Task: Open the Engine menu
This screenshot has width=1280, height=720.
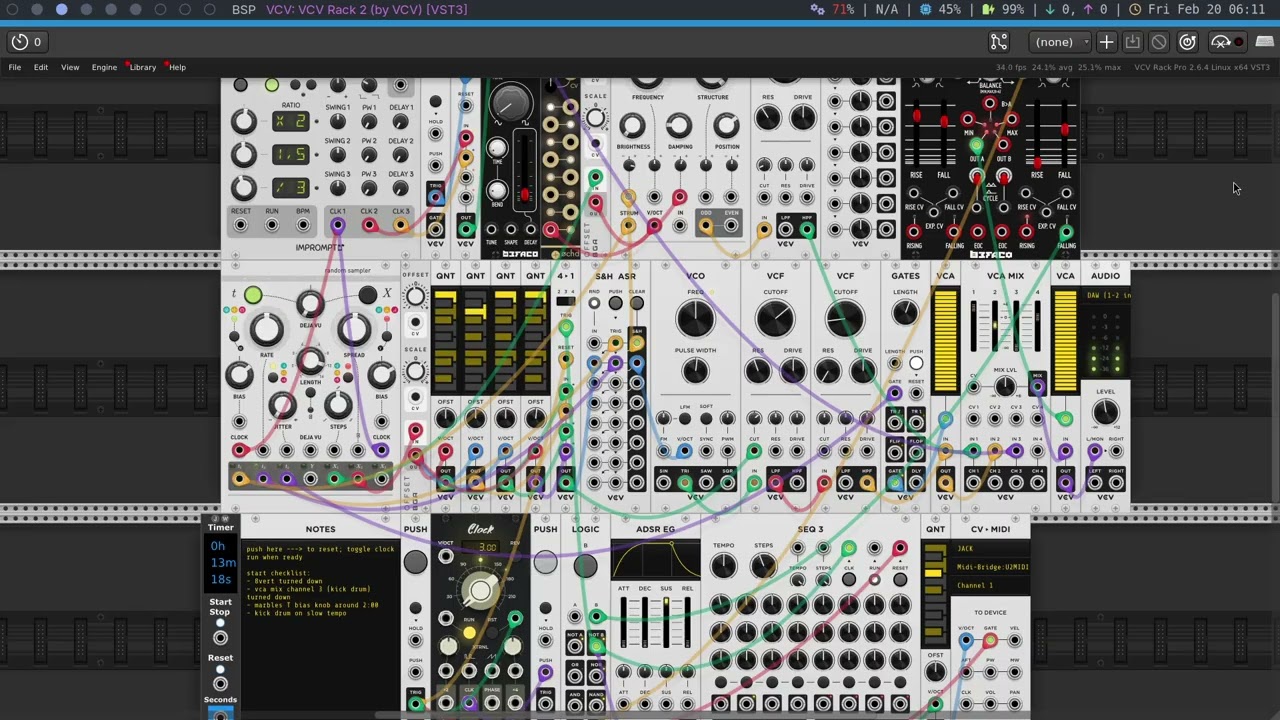Action: pos(104,67)
